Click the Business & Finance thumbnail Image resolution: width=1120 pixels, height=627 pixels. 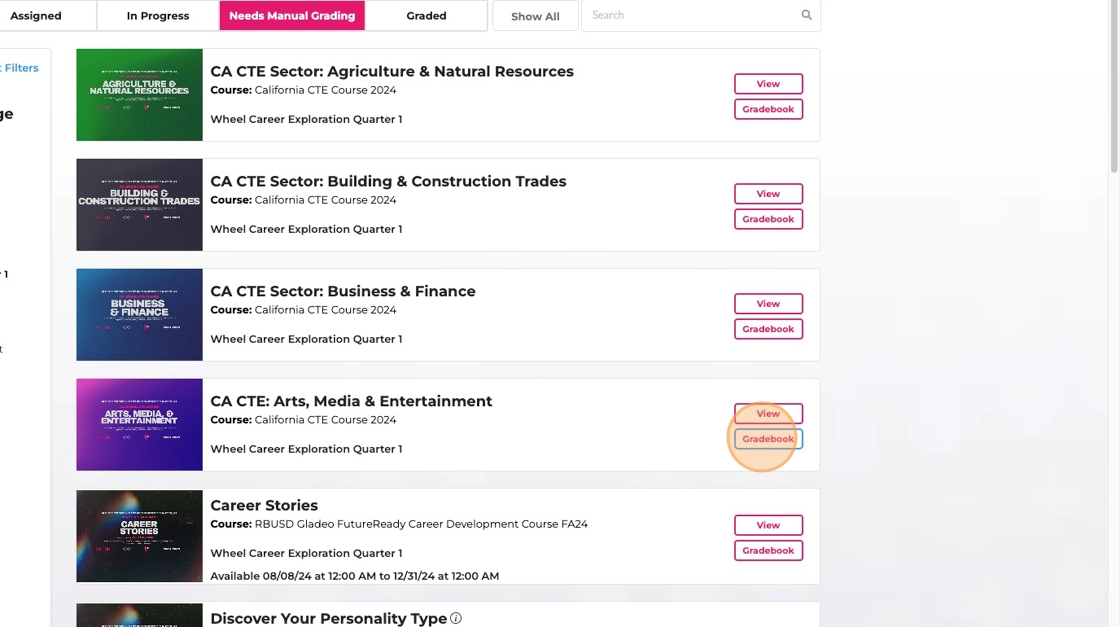[x=139, y=315]
